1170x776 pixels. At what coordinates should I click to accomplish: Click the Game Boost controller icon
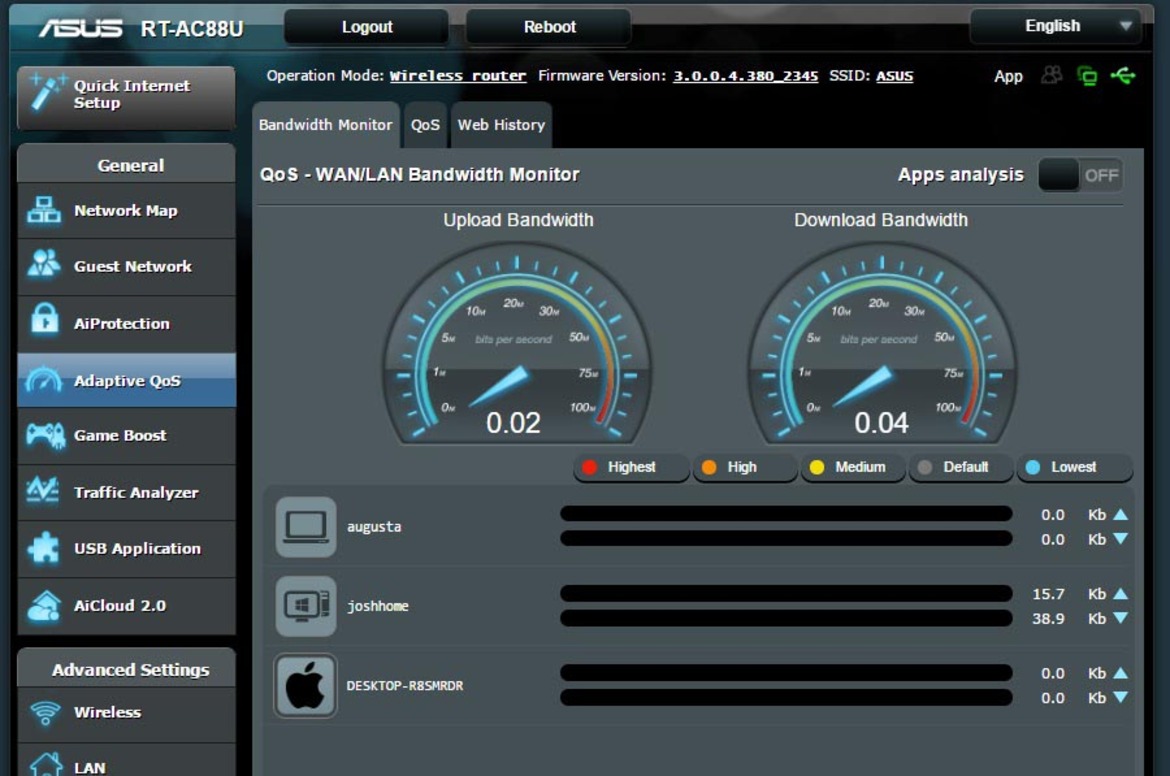[45, 436]
